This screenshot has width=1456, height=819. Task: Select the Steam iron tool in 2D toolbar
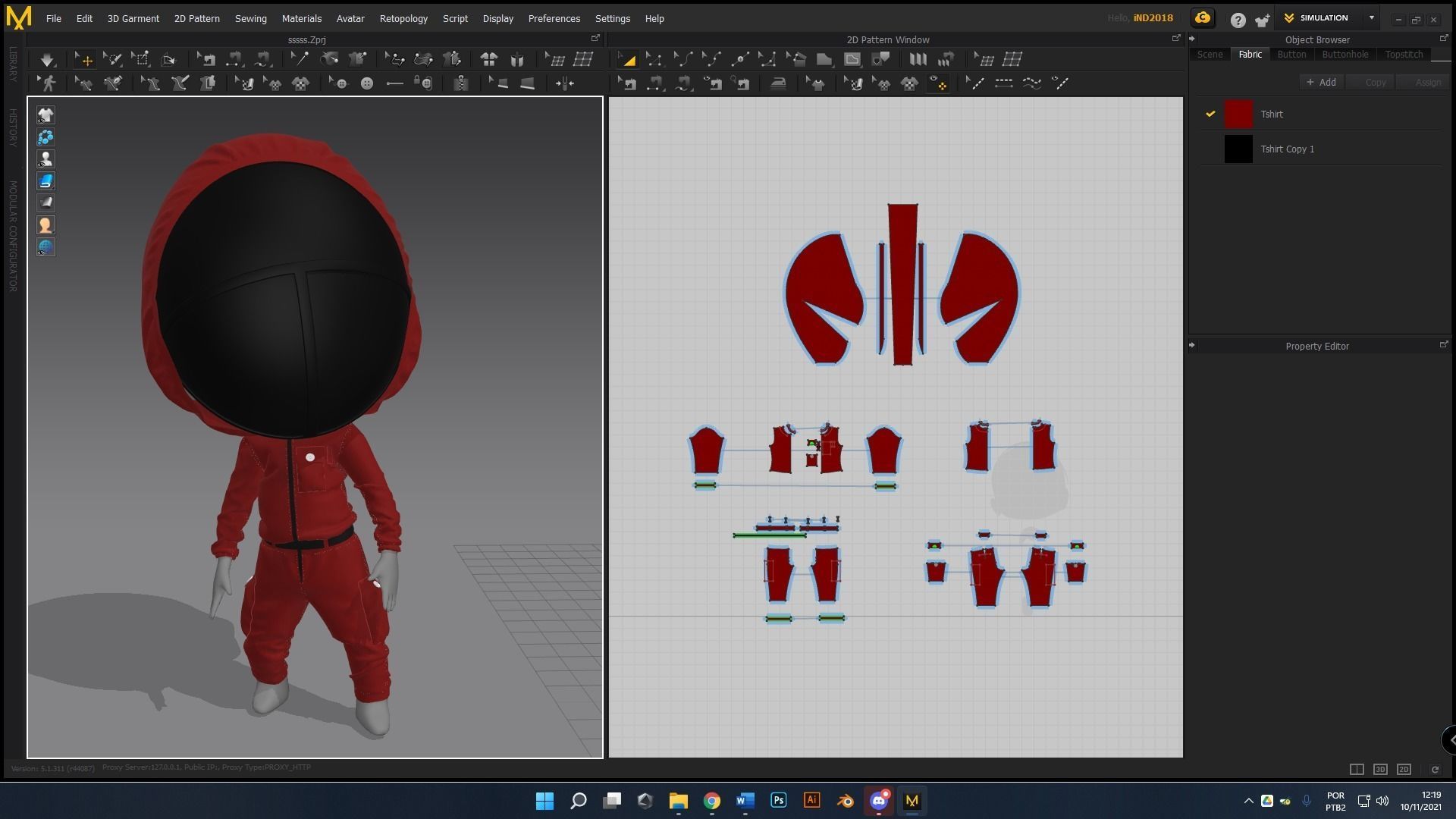[778, 83]
